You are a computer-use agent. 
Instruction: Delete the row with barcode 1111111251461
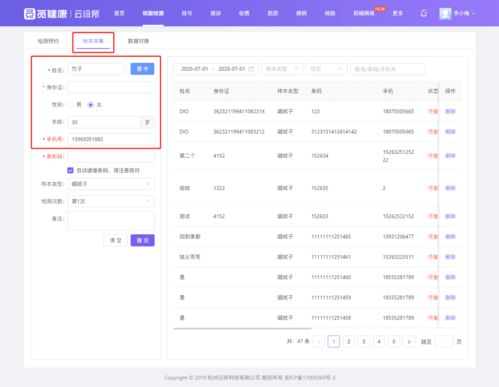(450, 257)
